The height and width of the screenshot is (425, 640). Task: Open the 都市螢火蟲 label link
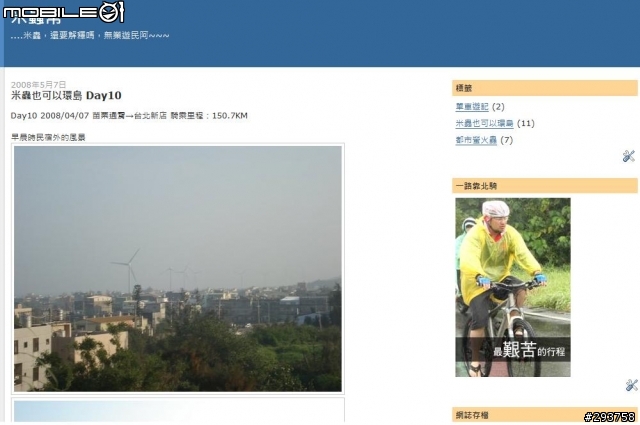tap(476, 140)
